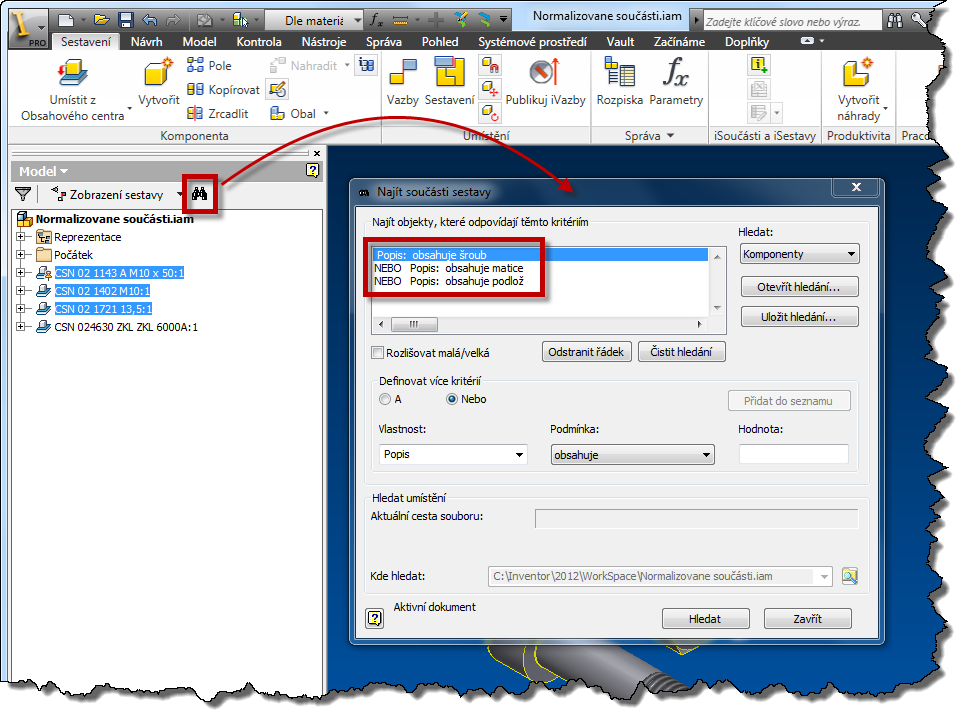Viewport: 971px width, 723px height.
Task: Select the A radio button
Action: [385, 399]
